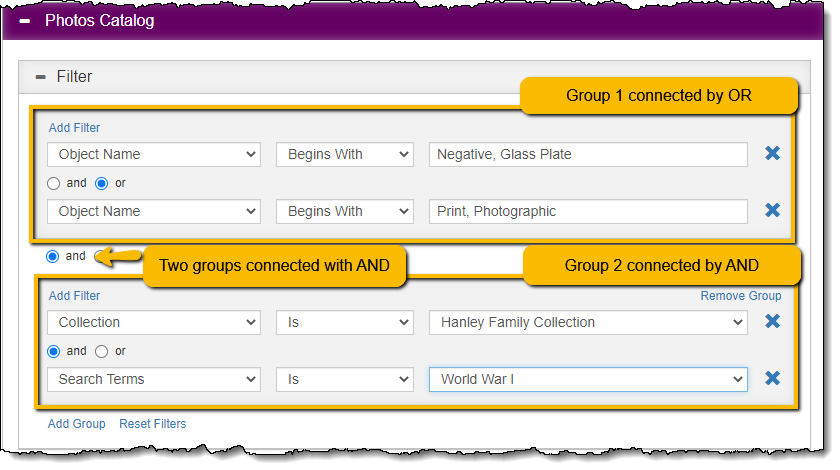Open World War I value dropdown
The height and width of the screenshot is (470, 840).
pyautogui.click(x=588, y=379)
